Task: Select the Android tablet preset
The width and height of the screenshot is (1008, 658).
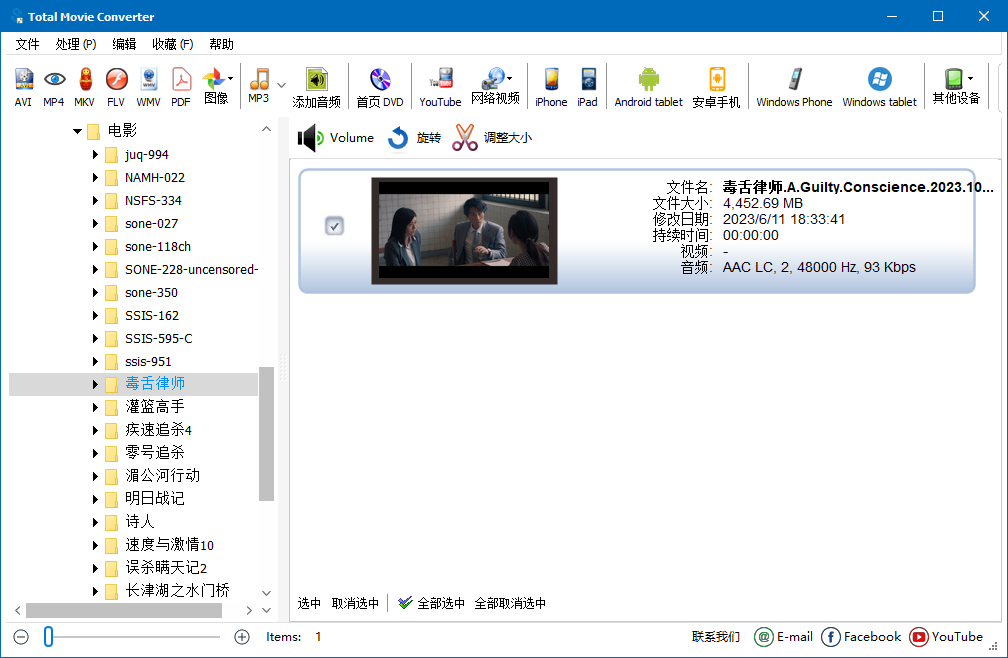Action: click(x=648, y=85)
